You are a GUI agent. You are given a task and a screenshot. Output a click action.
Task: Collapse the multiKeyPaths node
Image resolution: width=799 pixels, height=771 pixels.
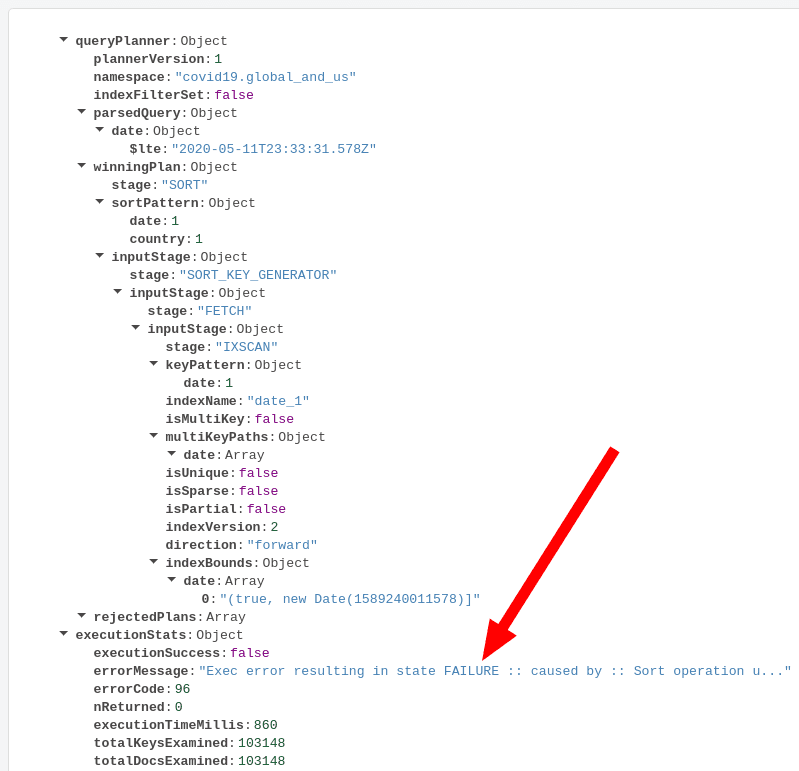[x=154, y=436]
